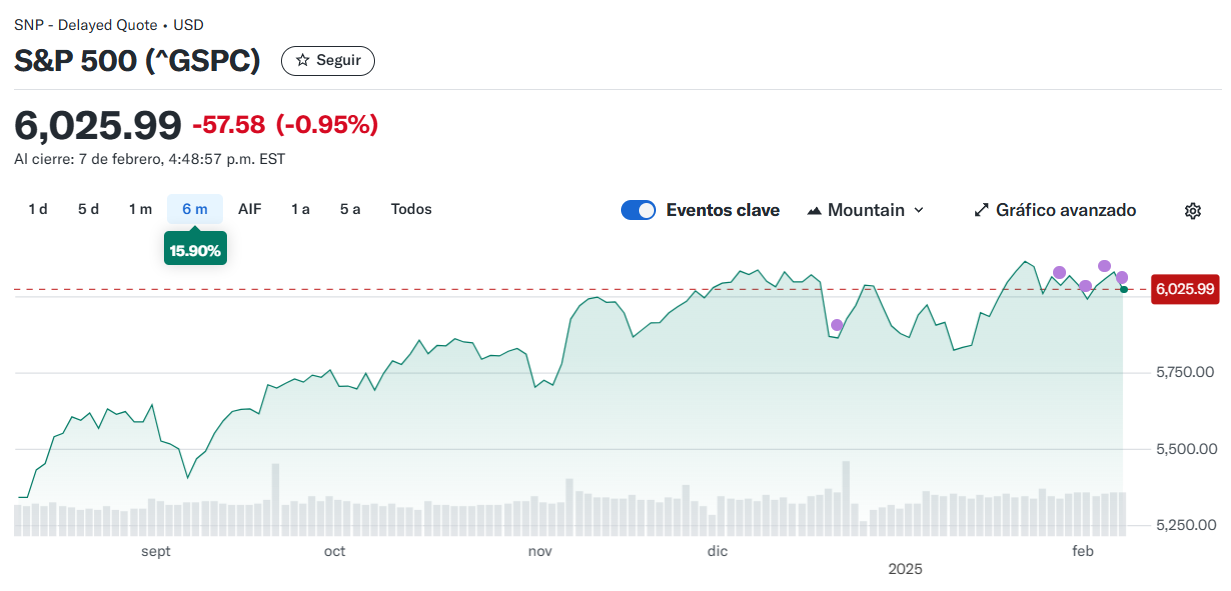Click the rightmost purple key event dot
Image resolution: width=1231 pixels, height=591 pixels.
click(x=1122, y=277)
